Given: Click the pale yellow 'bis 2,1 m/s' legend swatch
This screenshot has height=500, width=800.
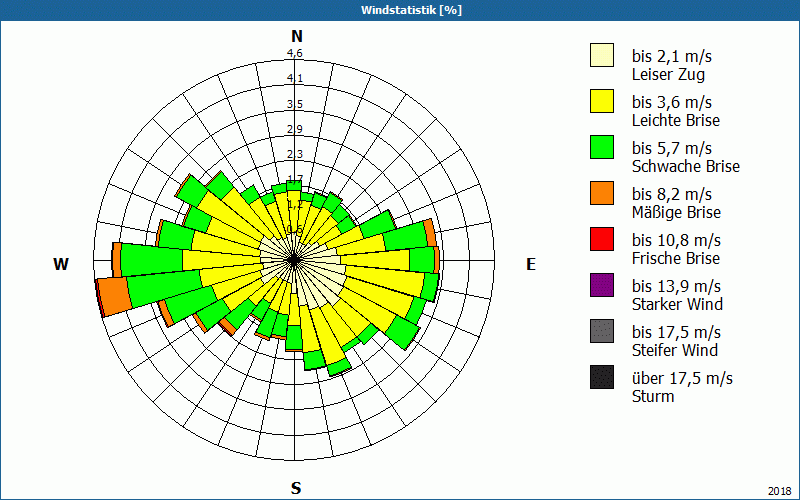Looking at the screenshot, I should point(601,56).
